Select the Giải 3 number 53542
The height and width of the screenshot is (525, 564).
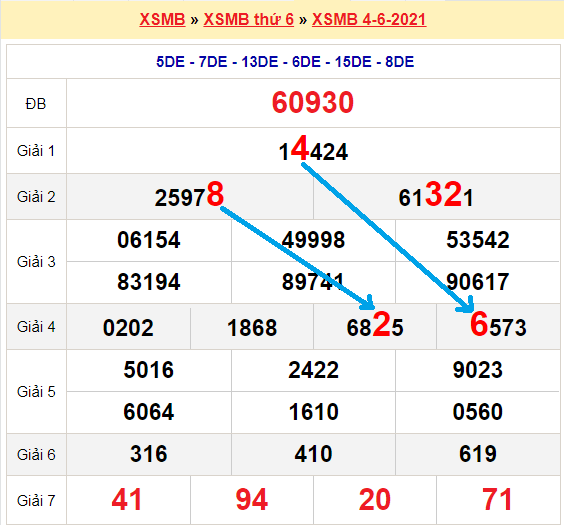[x=478, y=240]
